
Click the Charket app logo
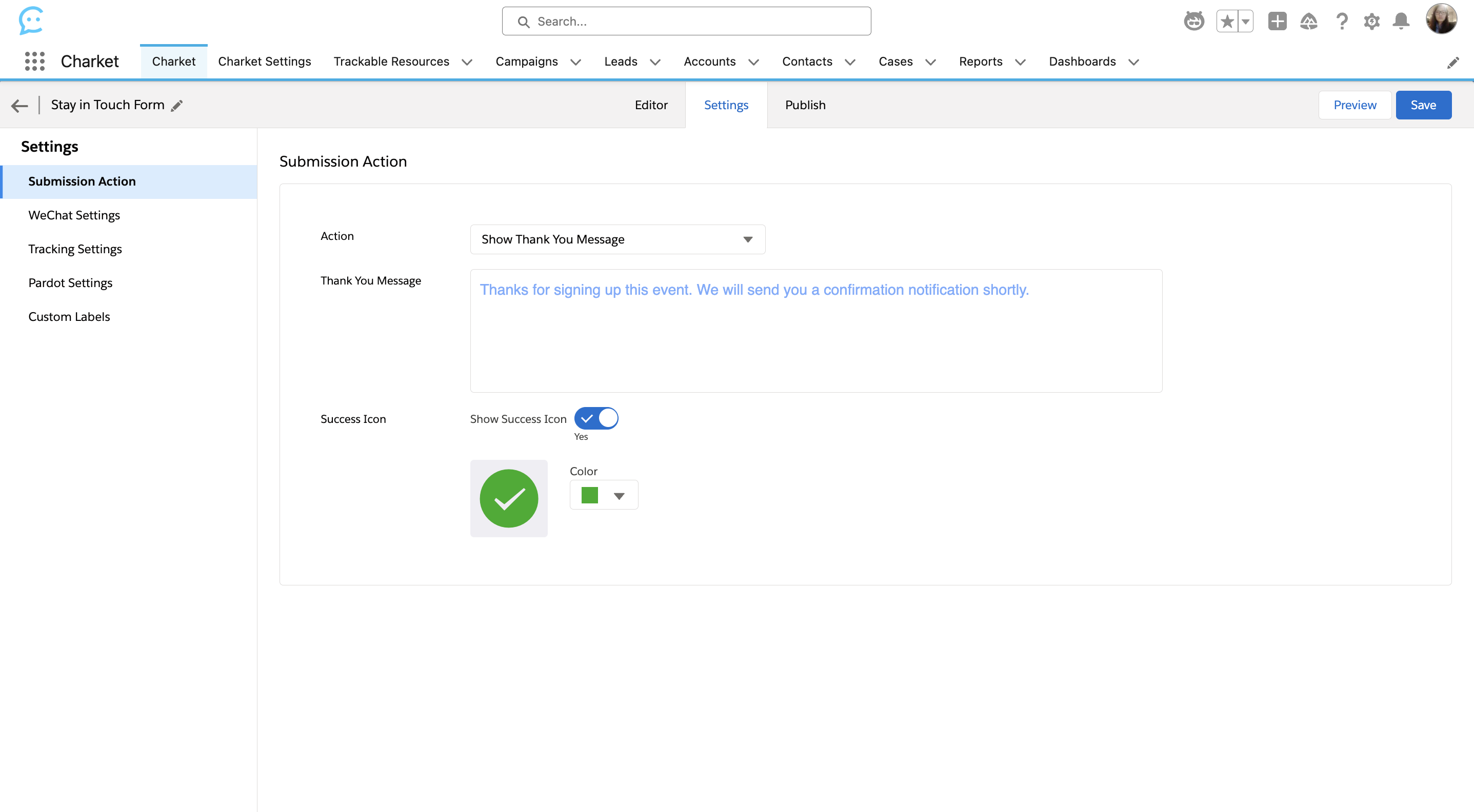click(x=32, y=21)
